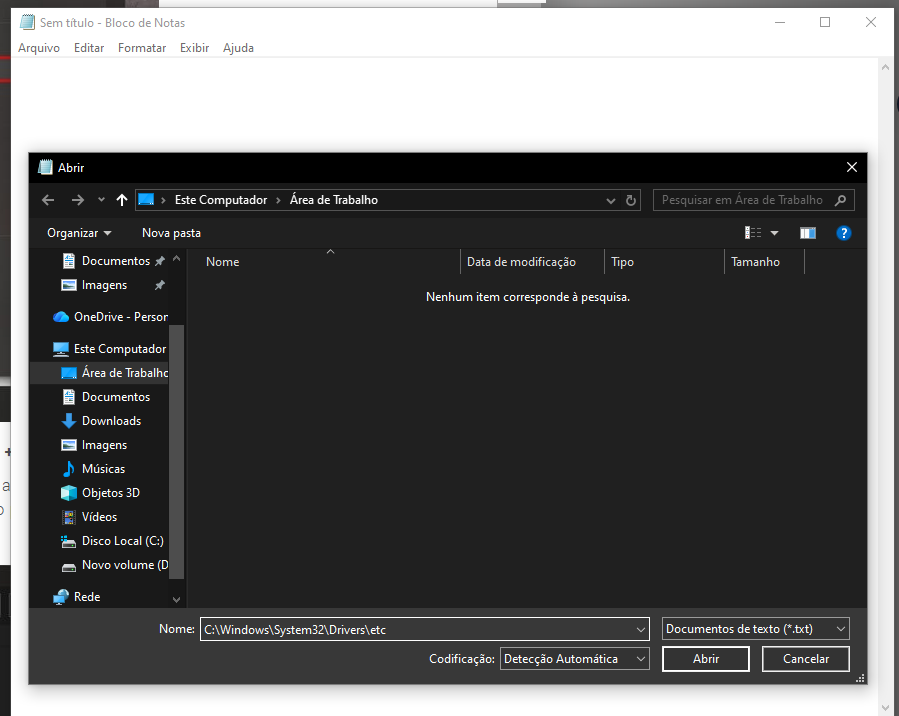Expand the file type filter dropdown
This screenshot has height=716, width=899.
755,629
